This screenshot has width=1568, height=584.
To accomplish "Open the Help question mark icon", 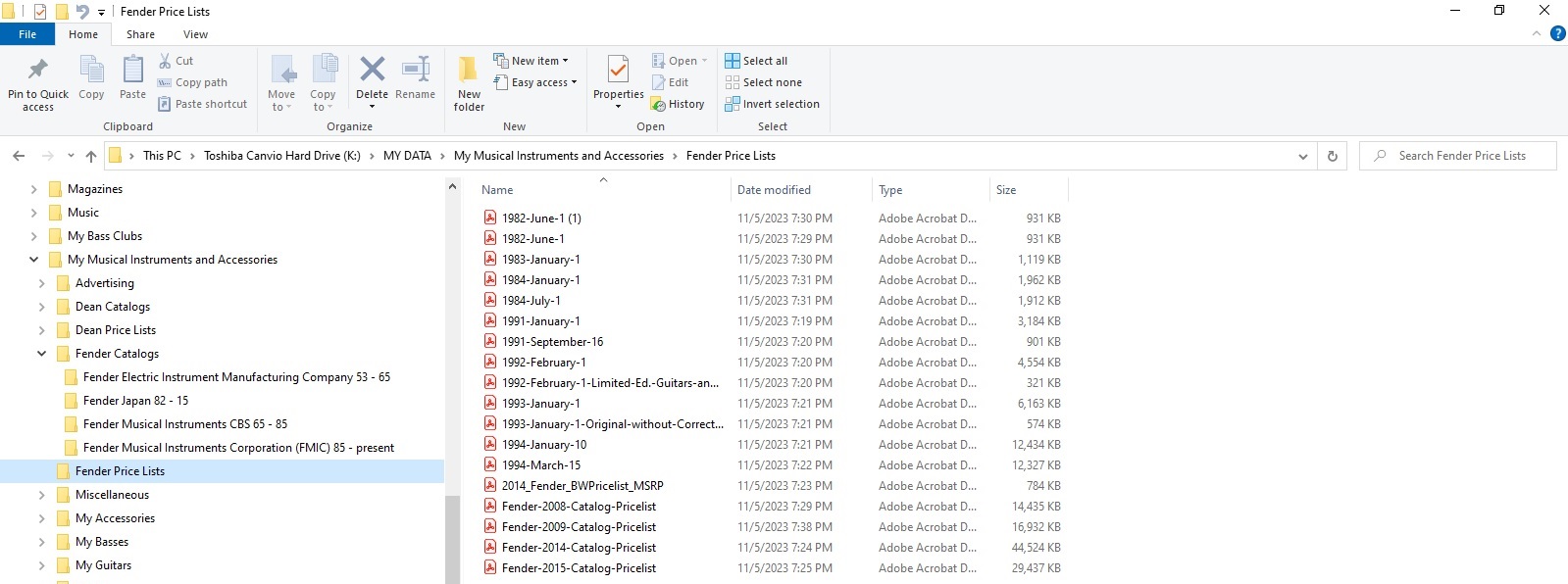I will [1557, 33].
